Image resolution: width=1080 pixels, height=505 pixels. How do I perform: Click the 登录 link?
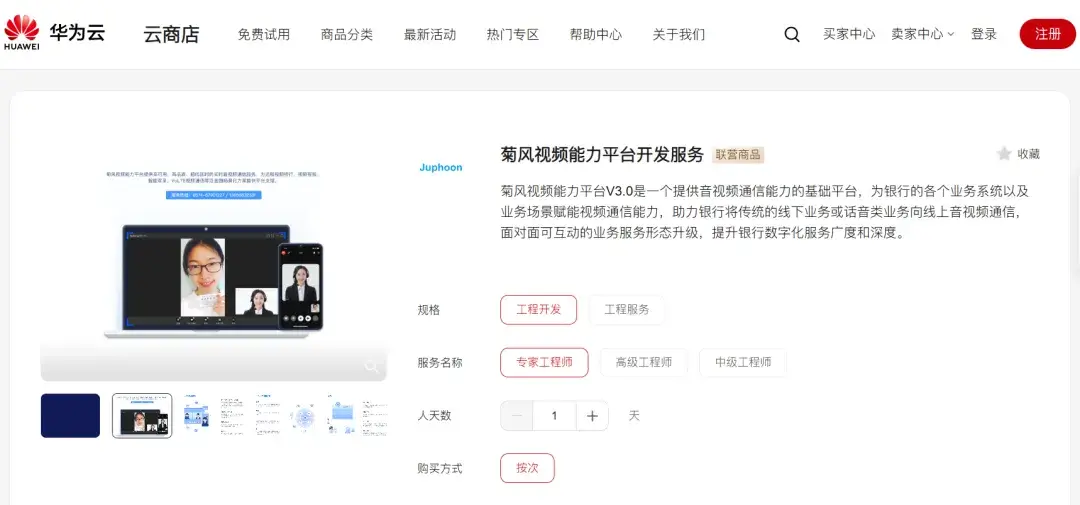(x=984, y=34)
